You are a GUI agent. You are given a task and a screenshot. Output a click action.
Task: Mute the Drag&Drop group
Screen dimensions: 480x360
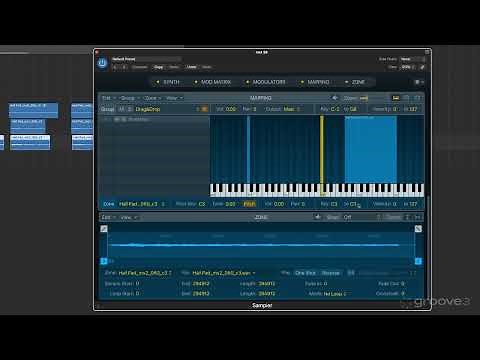coord(122,109)
